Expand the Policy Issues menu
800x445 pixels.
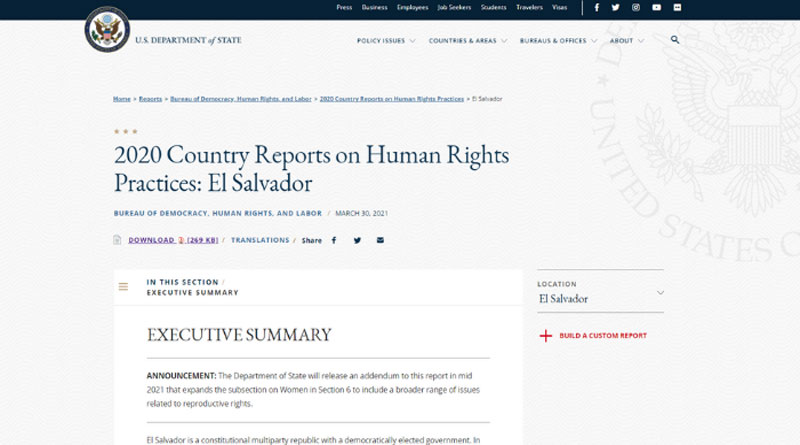[386, 41]
